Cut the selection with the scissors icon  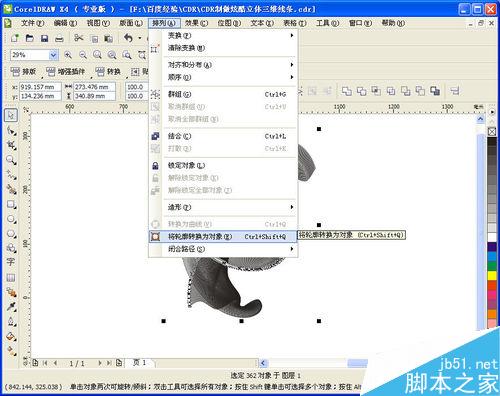tap(79, 38)
